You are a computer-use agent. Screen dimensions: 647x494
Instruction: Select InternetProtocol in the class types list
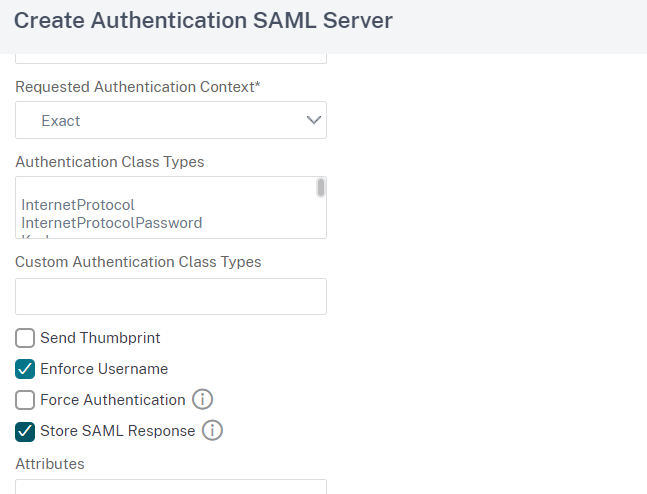click(x=78, y=205)
